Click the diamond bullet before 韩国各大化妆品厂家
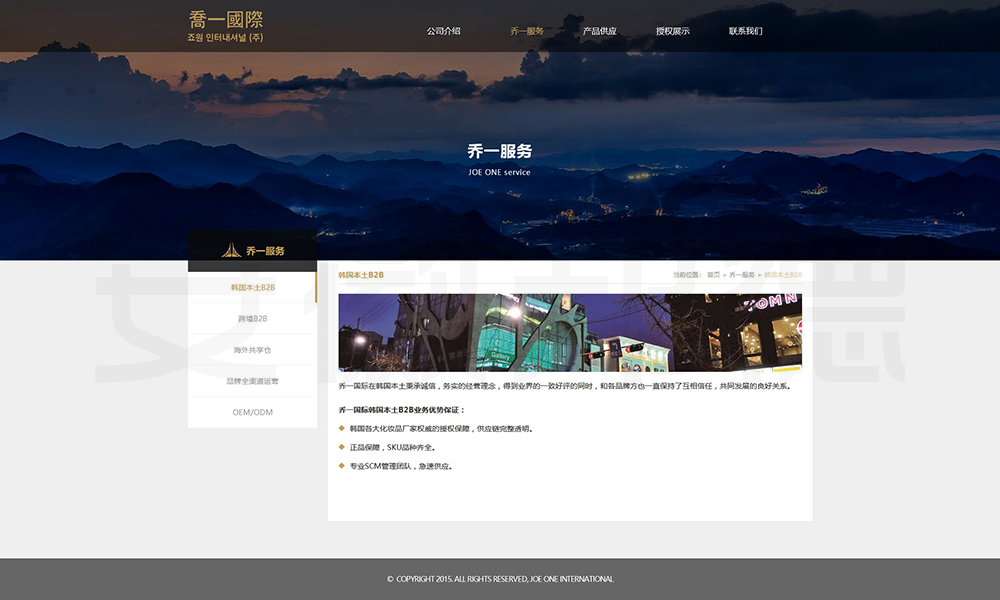This screenshot has height=600, width=1000. [342, 428]
